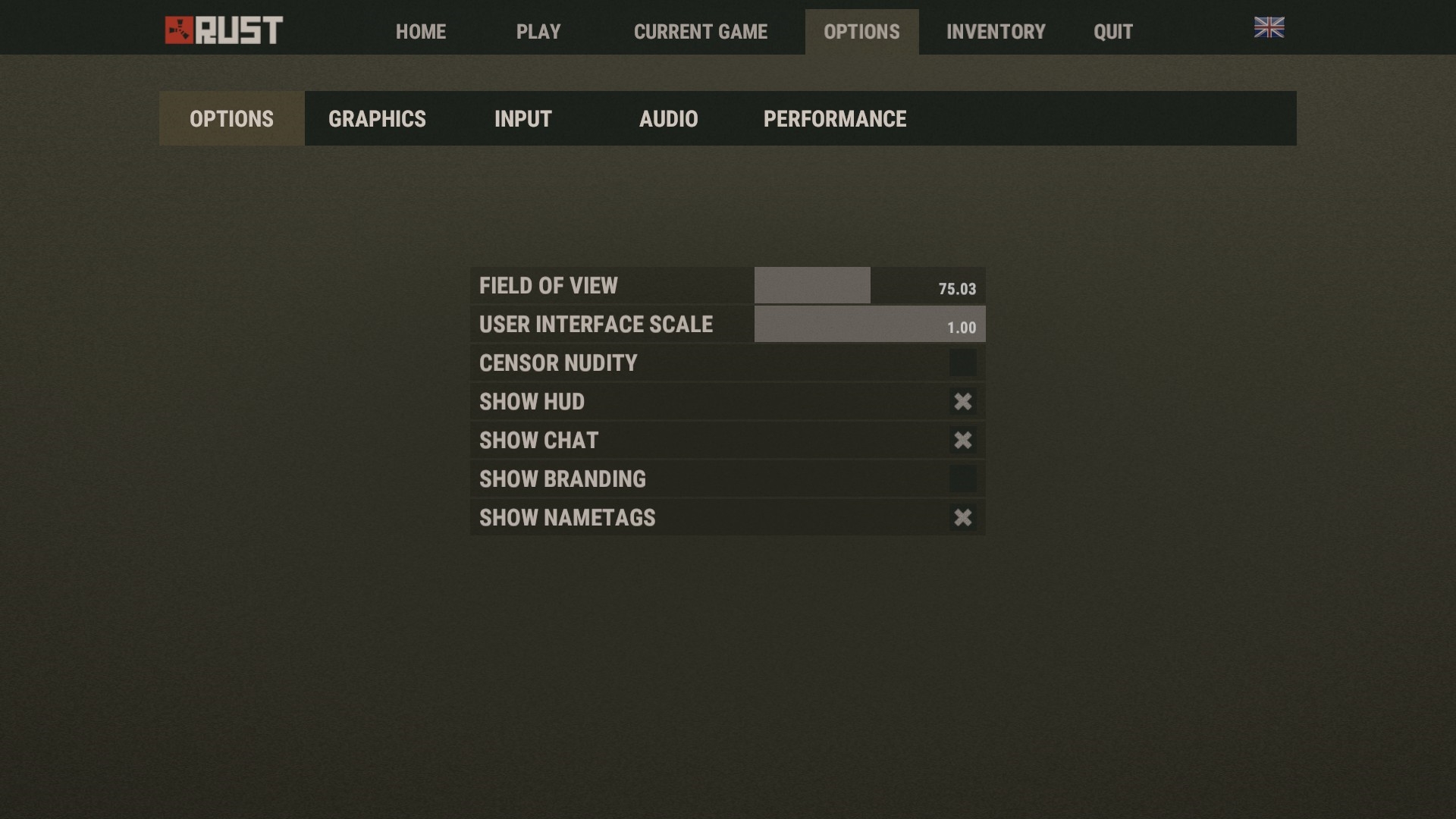Click the OPTIONS navigation tab
This screenshot has width=1456, height=819.
(862, 31)
